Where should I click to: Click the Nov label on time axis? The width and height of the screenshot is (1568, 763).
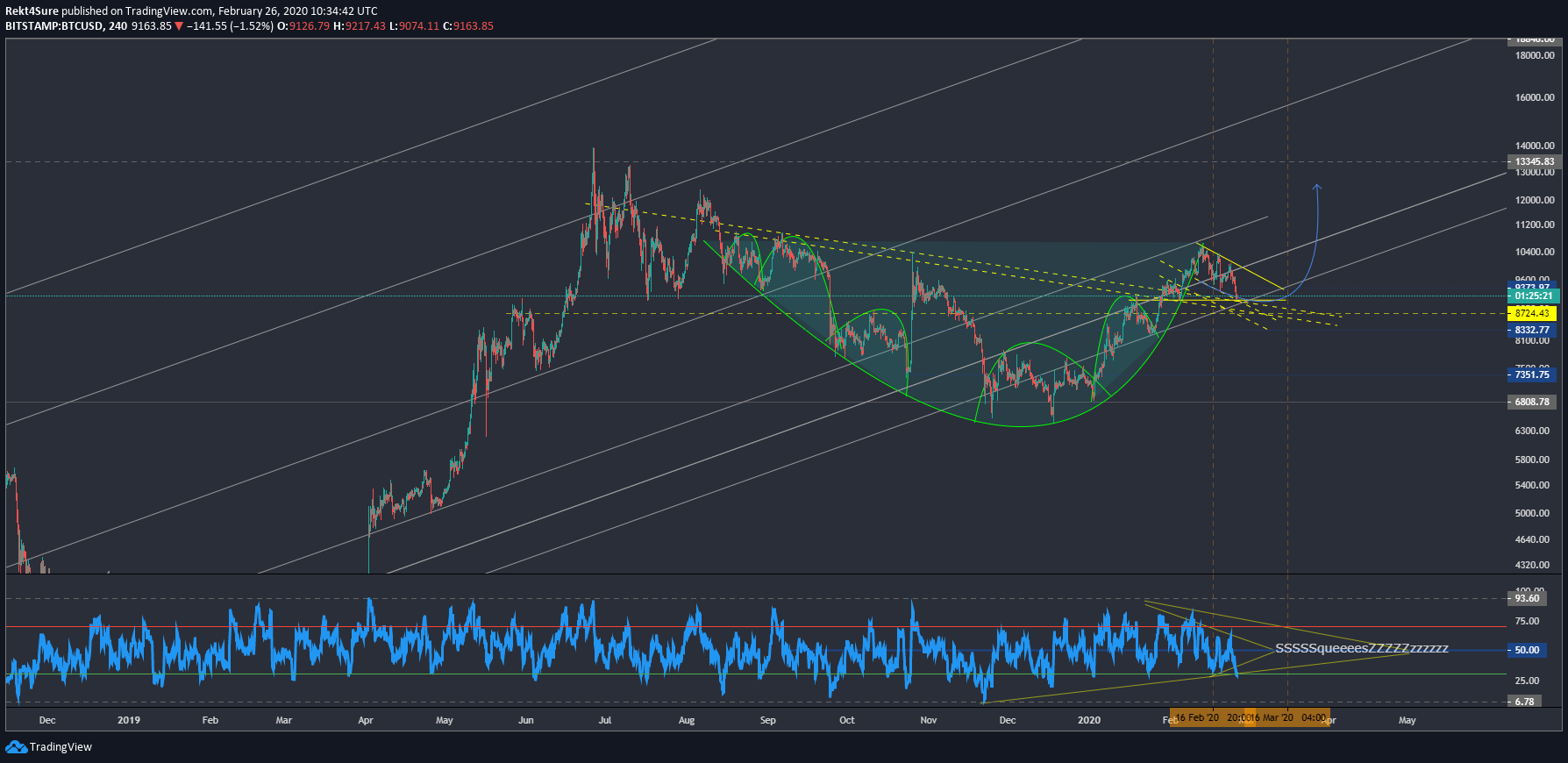929,720
